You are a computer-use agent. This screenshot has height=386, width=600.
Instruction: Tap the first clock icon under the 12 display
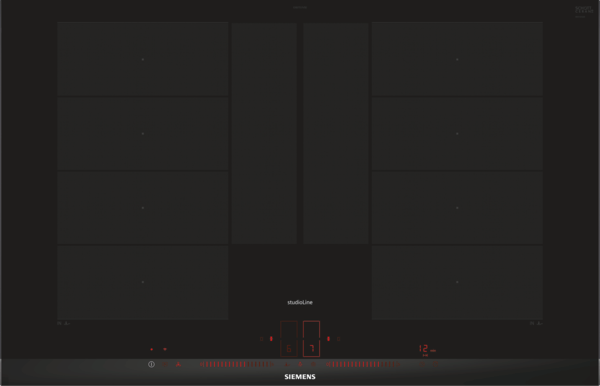[x=422, y=364]
